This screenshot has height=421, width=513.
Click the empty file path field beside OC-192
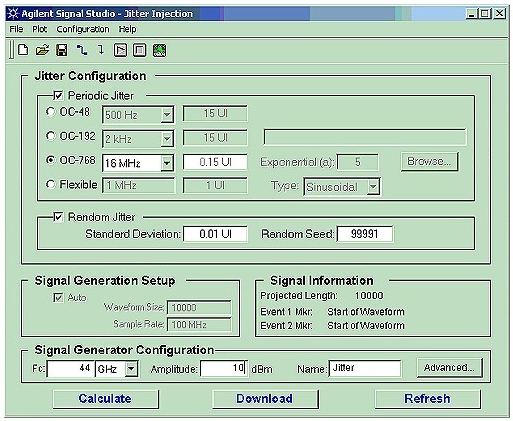click(365, 137)
